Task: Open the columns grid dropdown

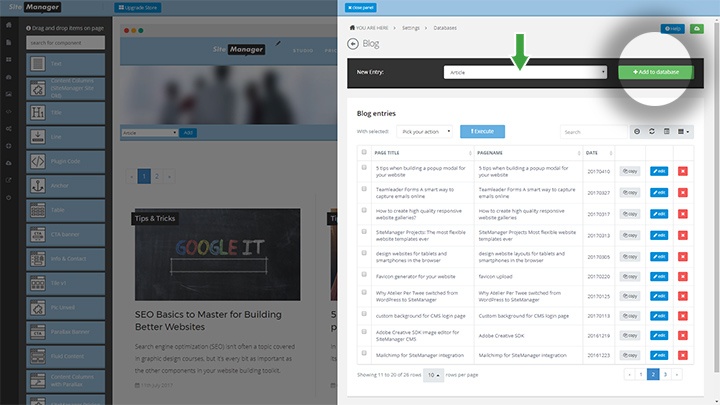Action: (x=684, y=132)
